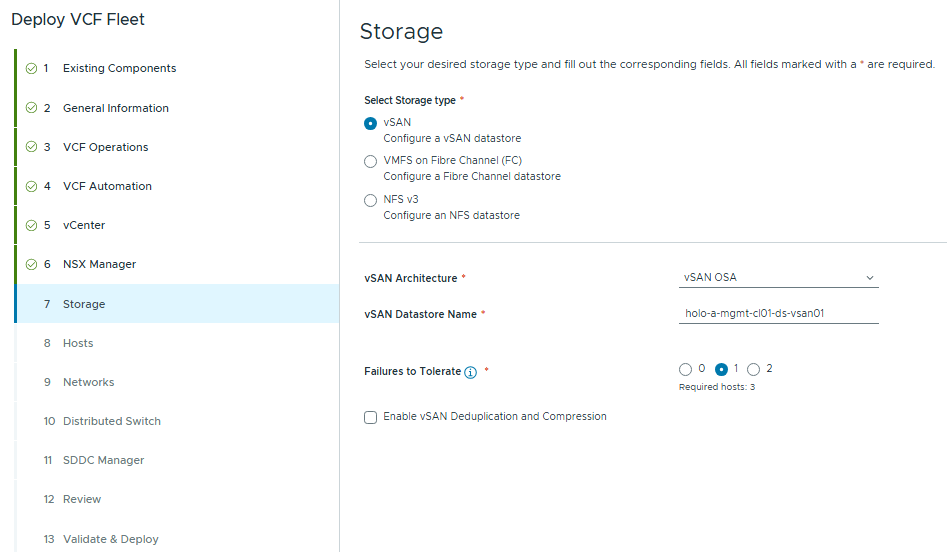Set Failures to Tolerate to 2
Image resolution: width=947 pixels, height=552 pixels.
(754, 369)
